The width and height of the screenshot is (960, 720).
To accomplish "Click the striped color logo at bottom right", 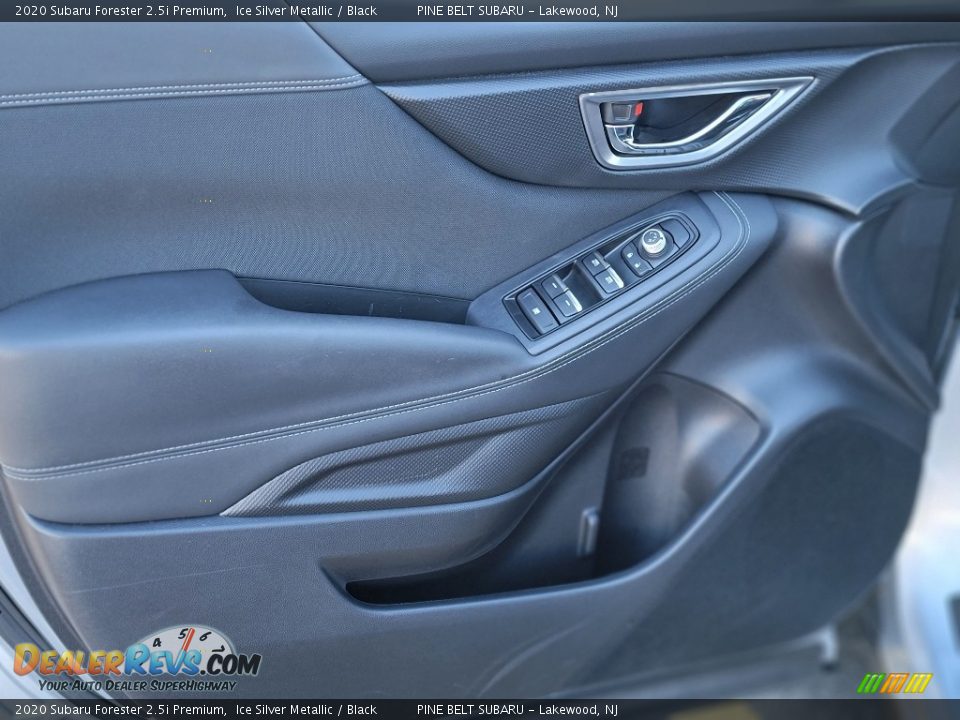I will [x=894, y=683].
